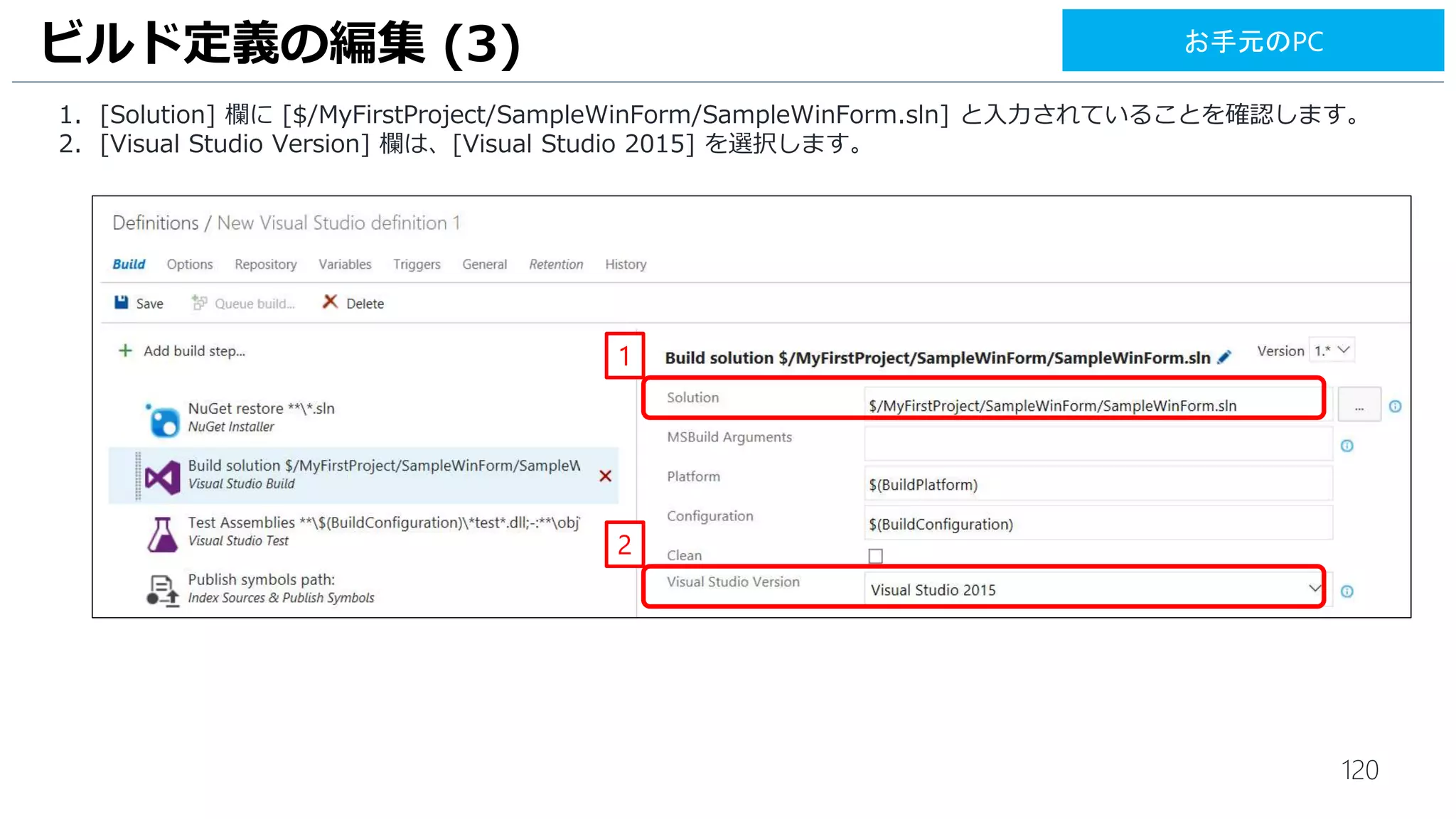Image resolution: width=1456 pixels, height=819 pixels.
Task: Click the New Visual Studio definition 1 title
Action: (338, 223)
